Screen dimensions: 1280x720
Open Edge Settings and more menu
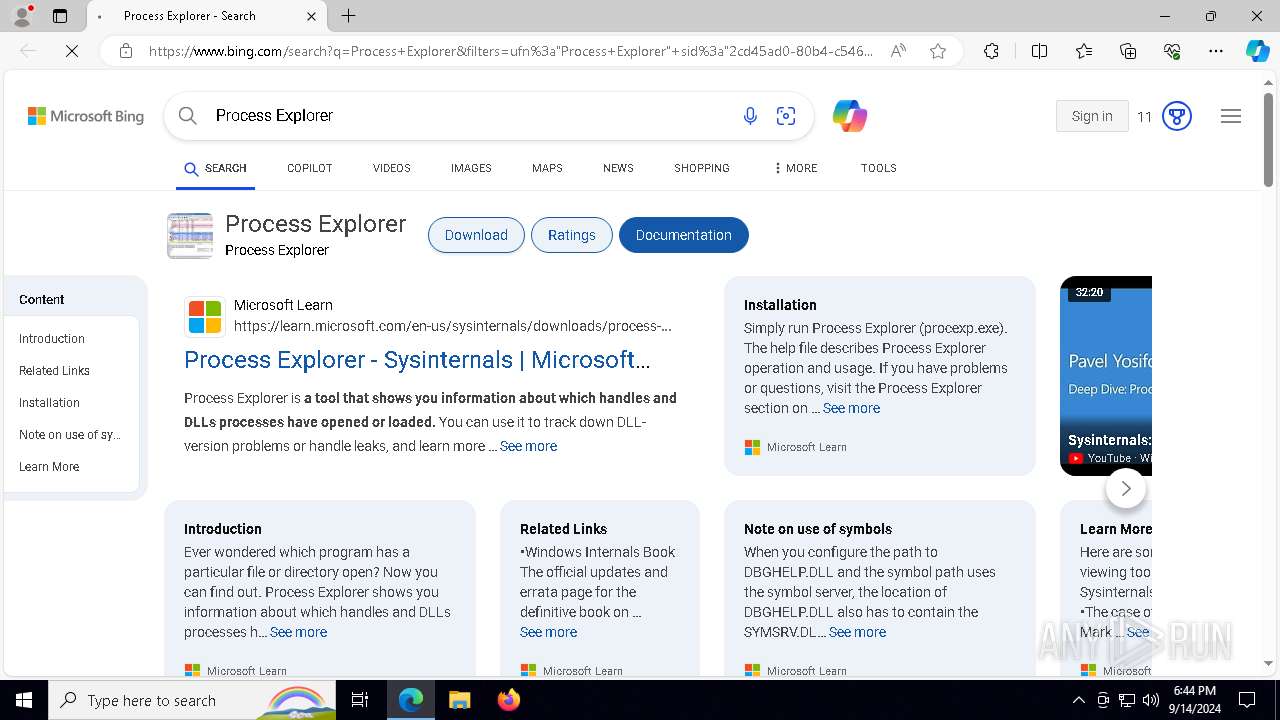[x=1216, y=51]
